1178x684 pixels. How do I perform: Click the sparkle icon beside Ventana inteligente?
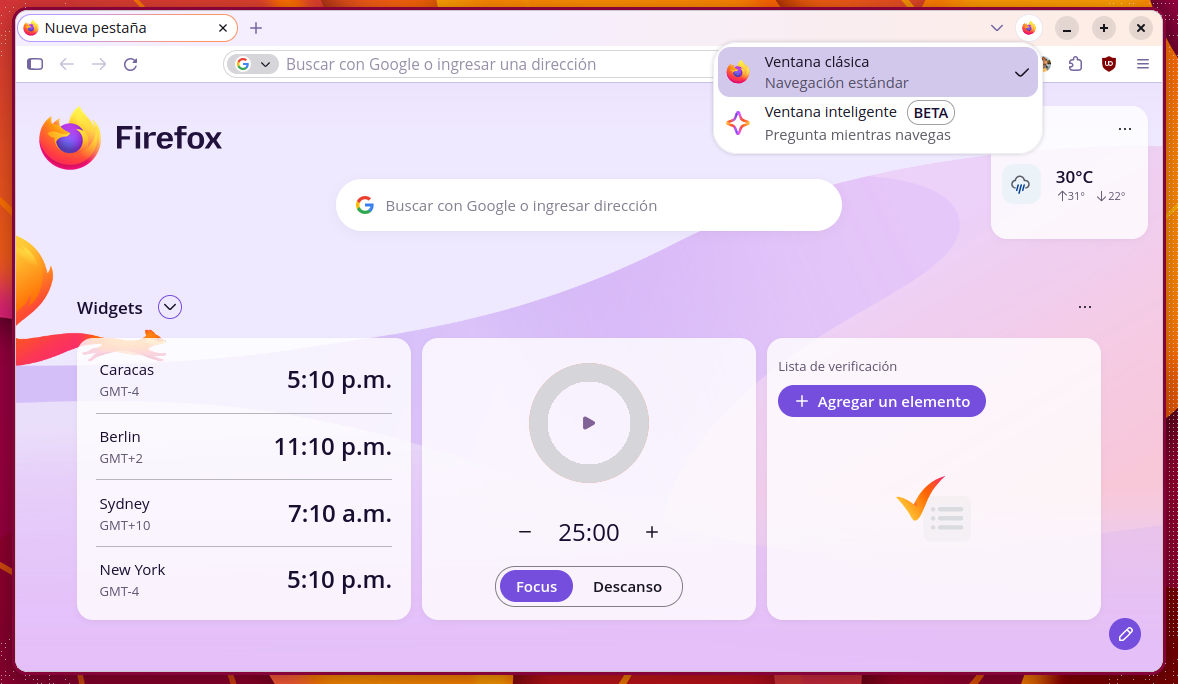(738, 123)
